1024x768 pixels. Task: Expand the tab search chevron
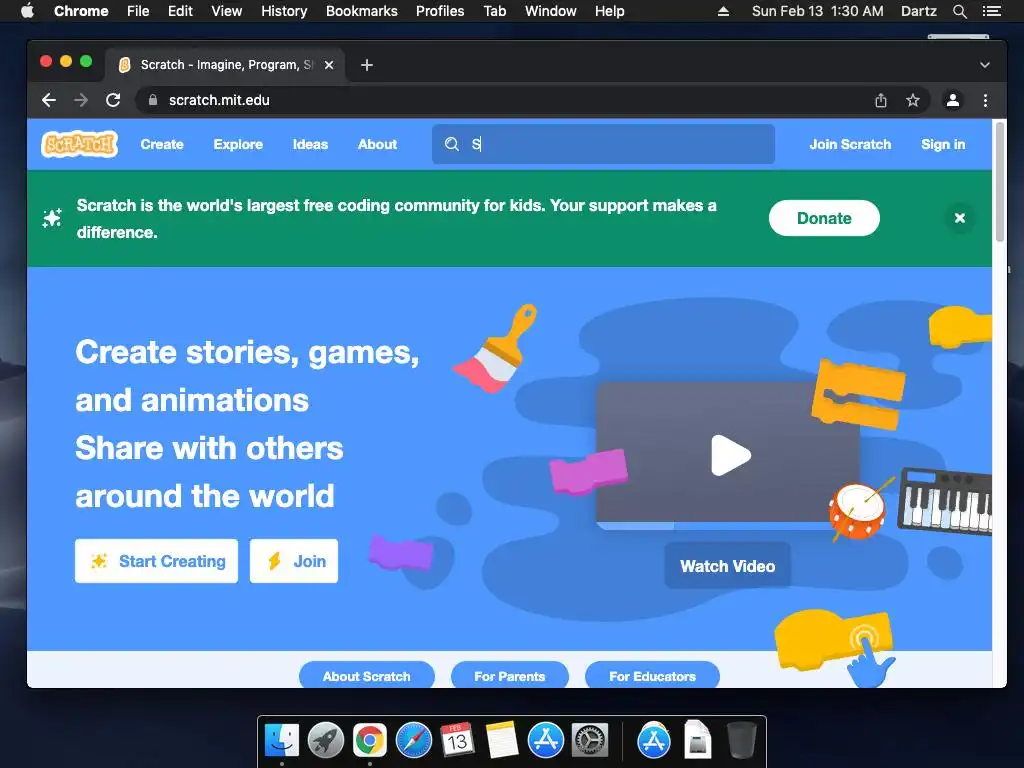click(x=985, y=65)
